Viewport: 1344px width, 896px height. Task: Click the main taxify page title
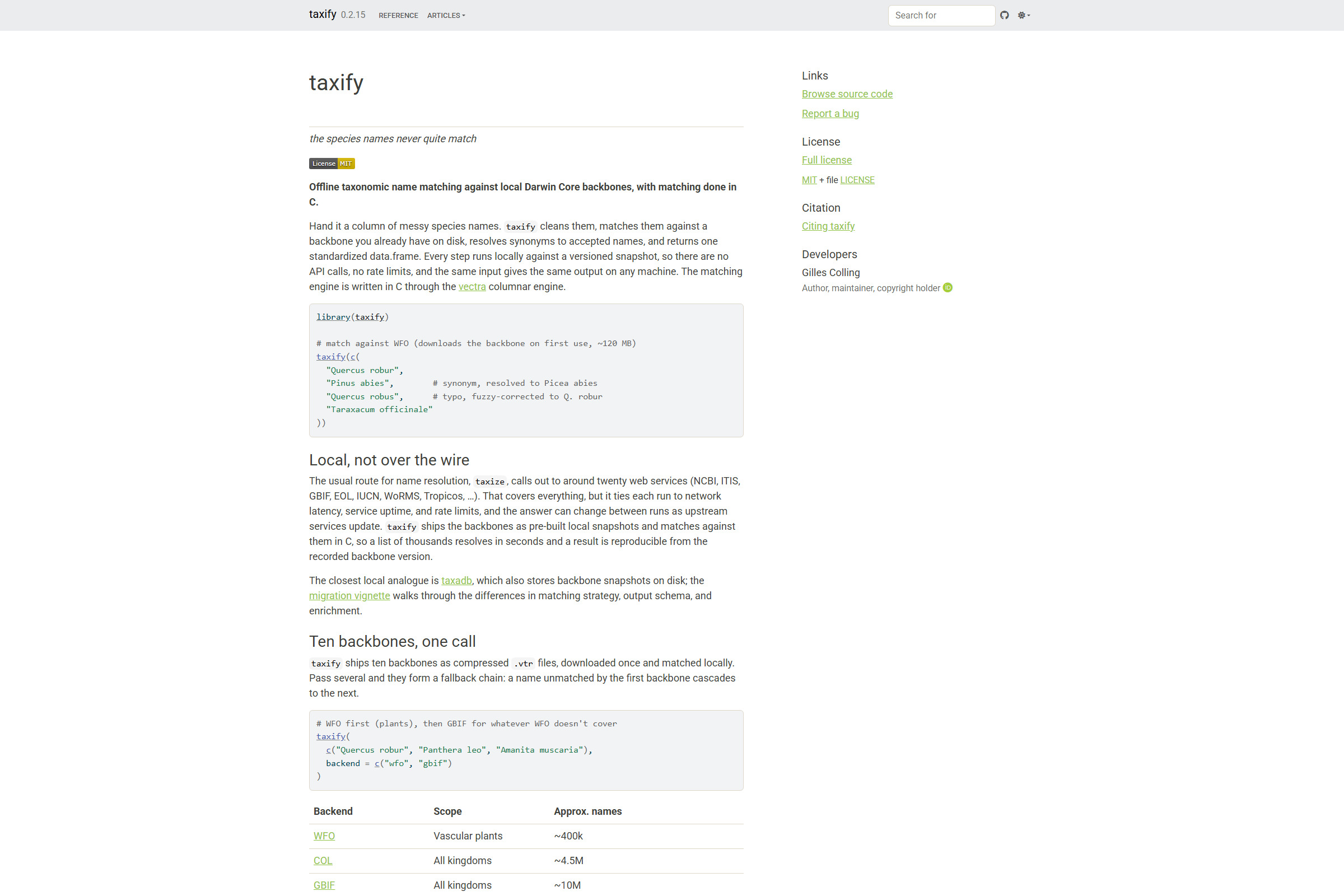click(x=336, y=83)
